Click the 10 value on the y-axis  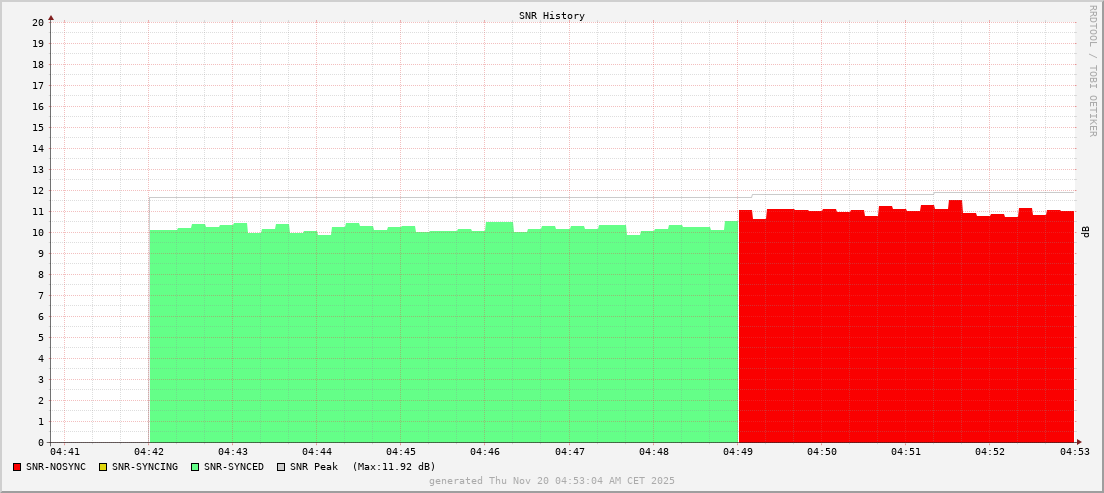(x=37, y=233)
